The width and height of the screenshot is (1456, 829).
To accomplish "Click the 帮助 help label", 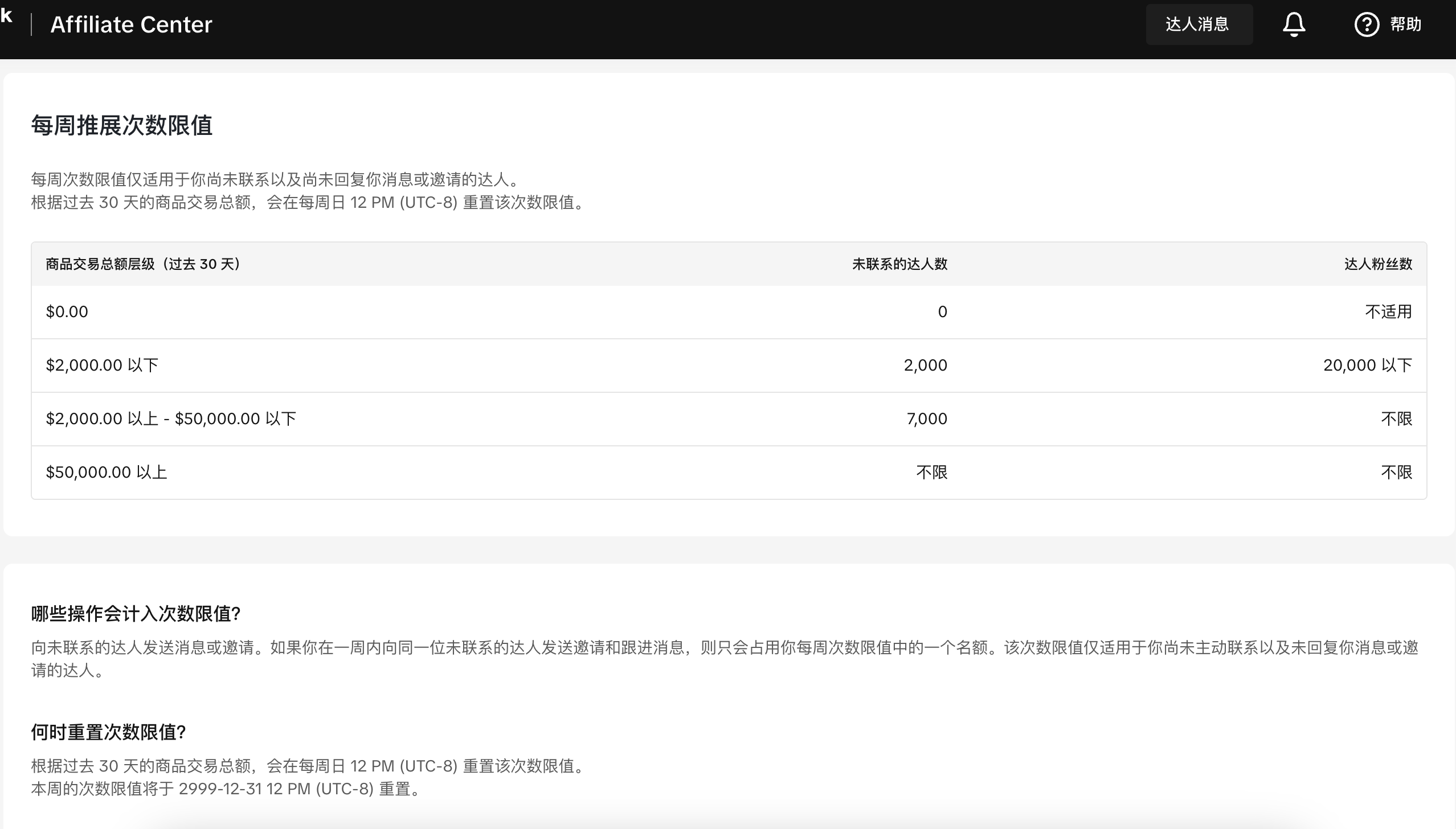I will point(1405,24).
